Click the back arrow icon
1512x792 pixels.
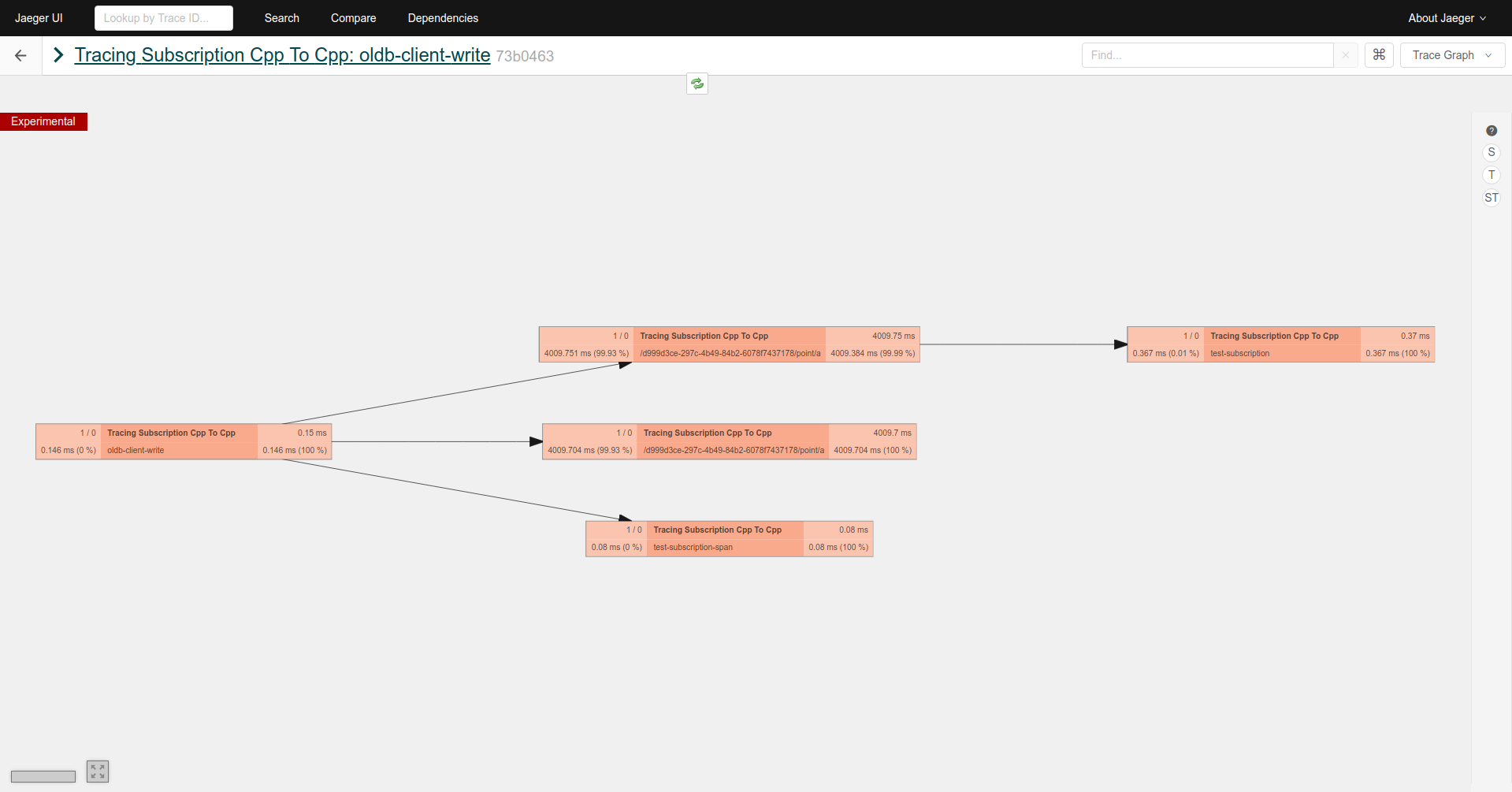(x=21, y=55)
